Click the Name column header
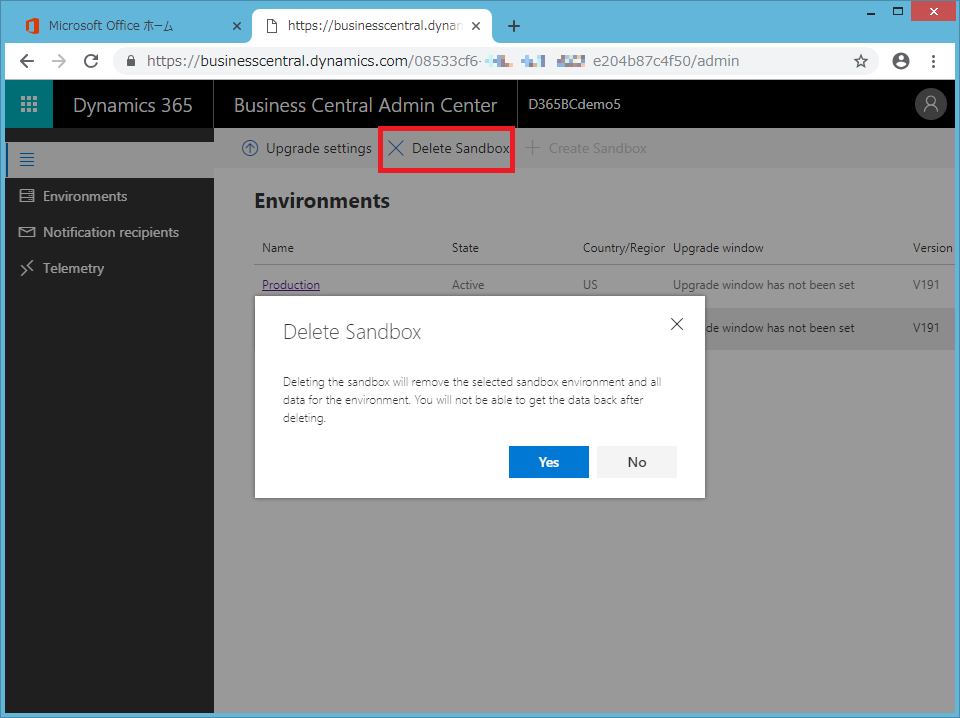Image resolution: width=960 pixels, height=718 pixels. (x=278, y=248)
